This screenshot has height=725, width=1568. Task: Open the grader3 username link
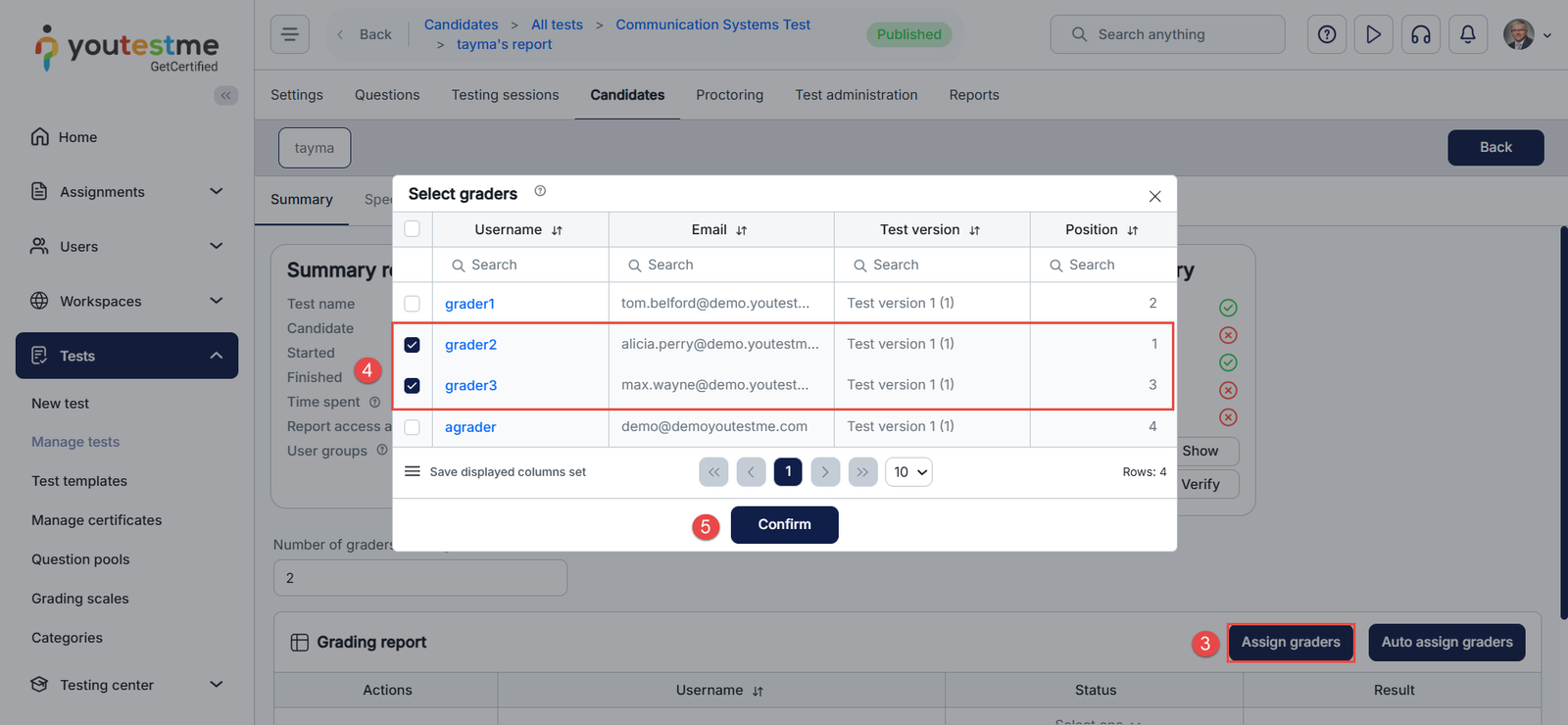[470, 386]
